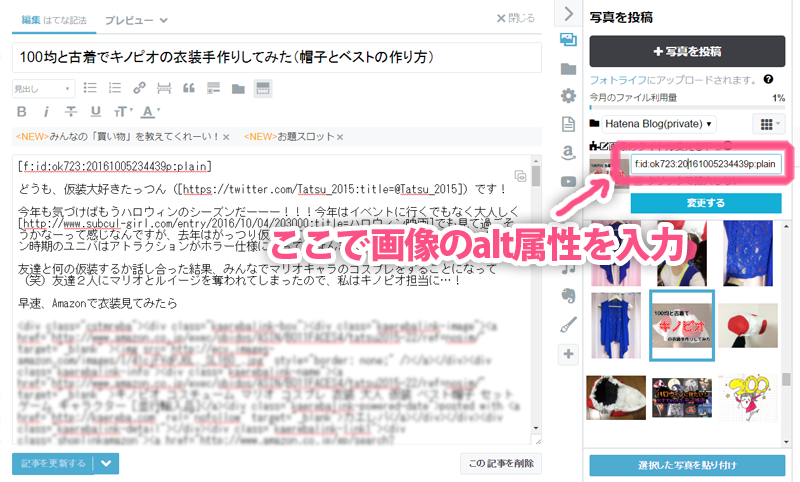Open editing options gear in sidebar
This screenshot has width=800, height=482.
point(568,96)
